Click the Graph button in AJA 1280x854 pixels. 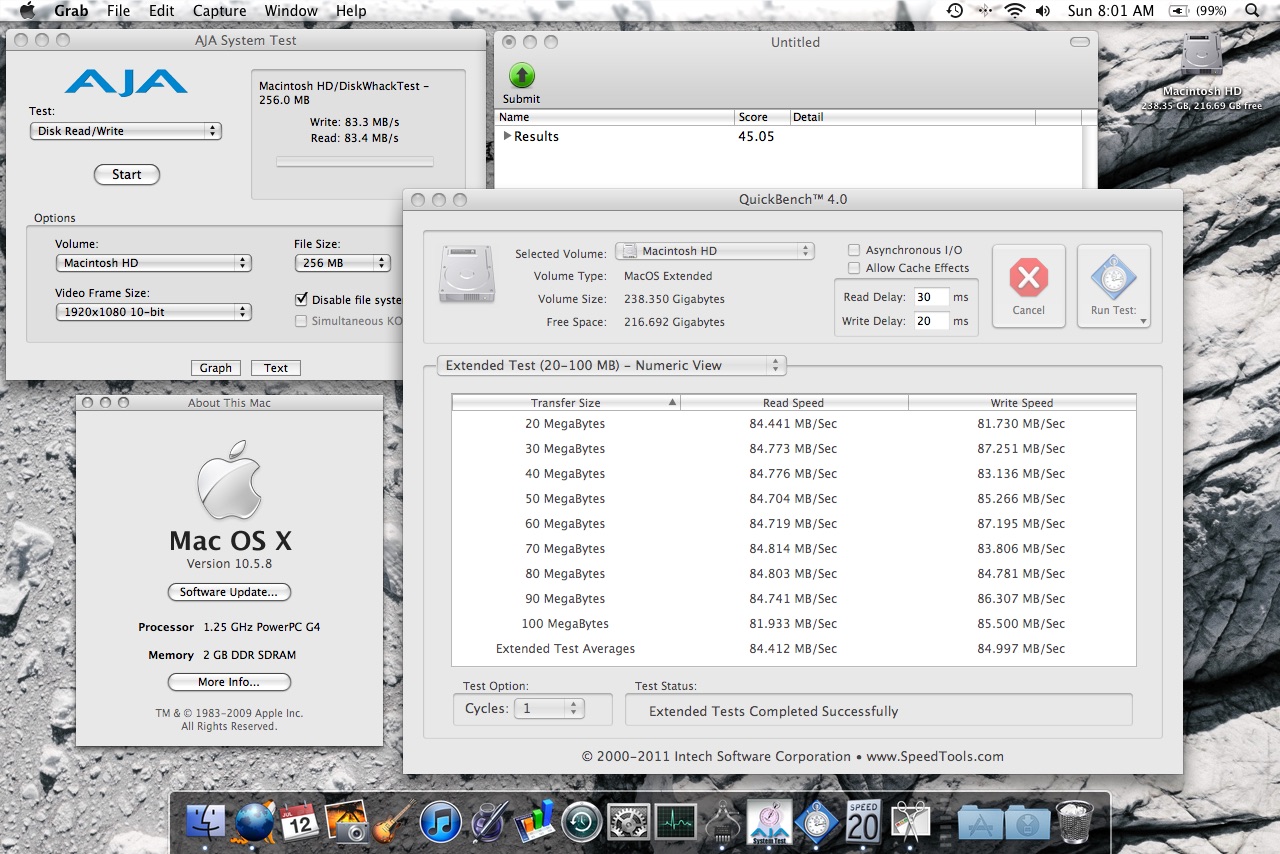(x=216, y=368)
